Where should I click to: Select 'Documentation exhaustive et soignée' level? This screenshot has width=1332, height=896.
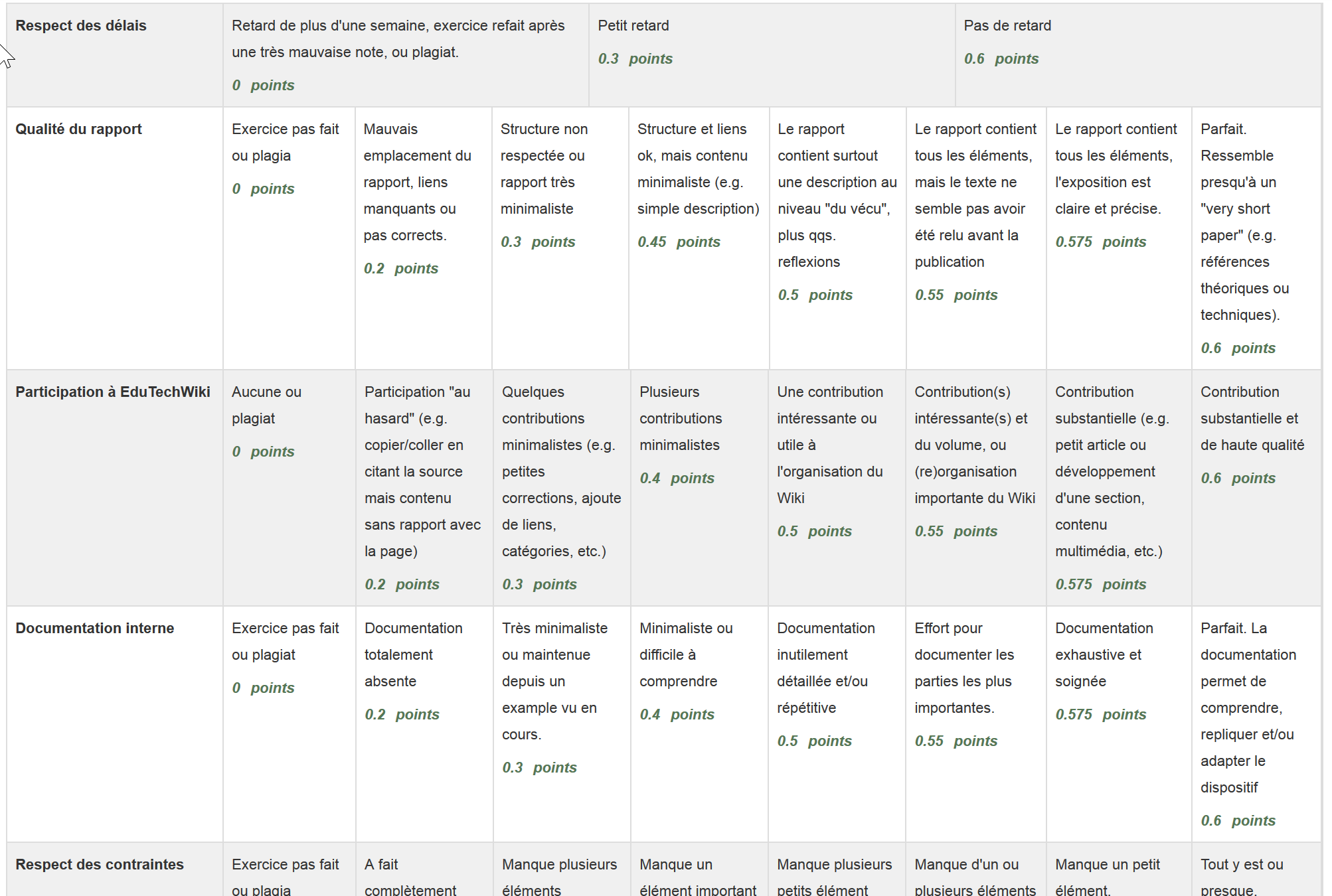(x=1119, y=724)
